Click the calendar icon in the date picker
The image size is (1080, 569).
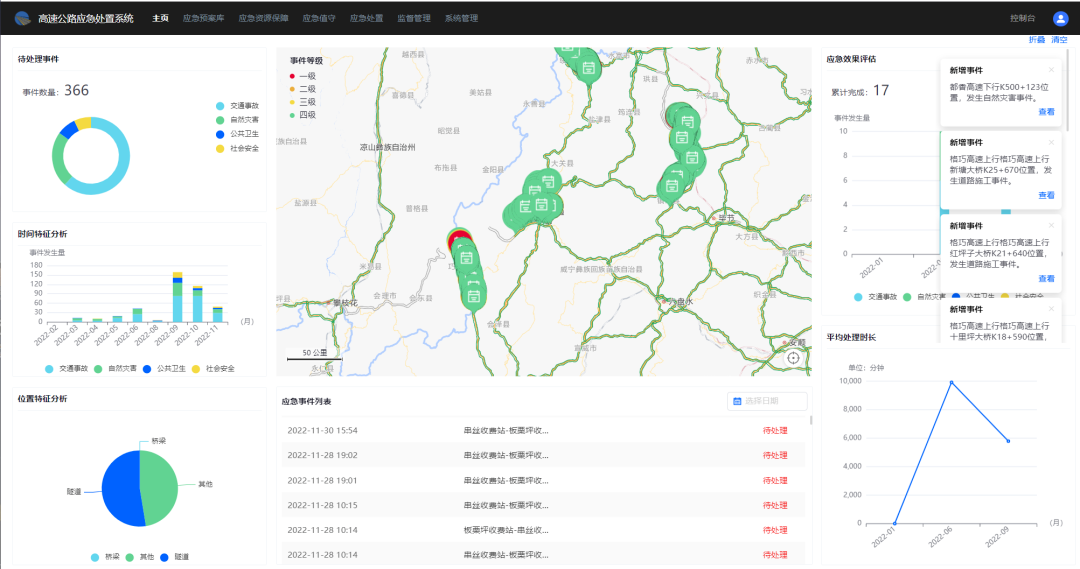(737, 401)
